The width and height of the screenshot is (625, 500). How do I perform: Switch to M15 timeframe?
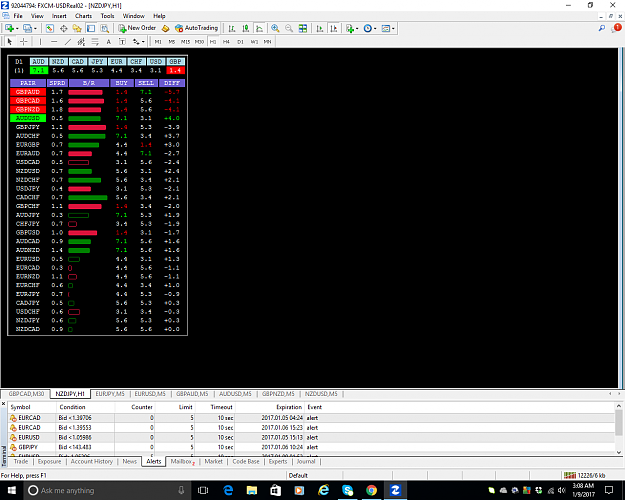[185, 41]
